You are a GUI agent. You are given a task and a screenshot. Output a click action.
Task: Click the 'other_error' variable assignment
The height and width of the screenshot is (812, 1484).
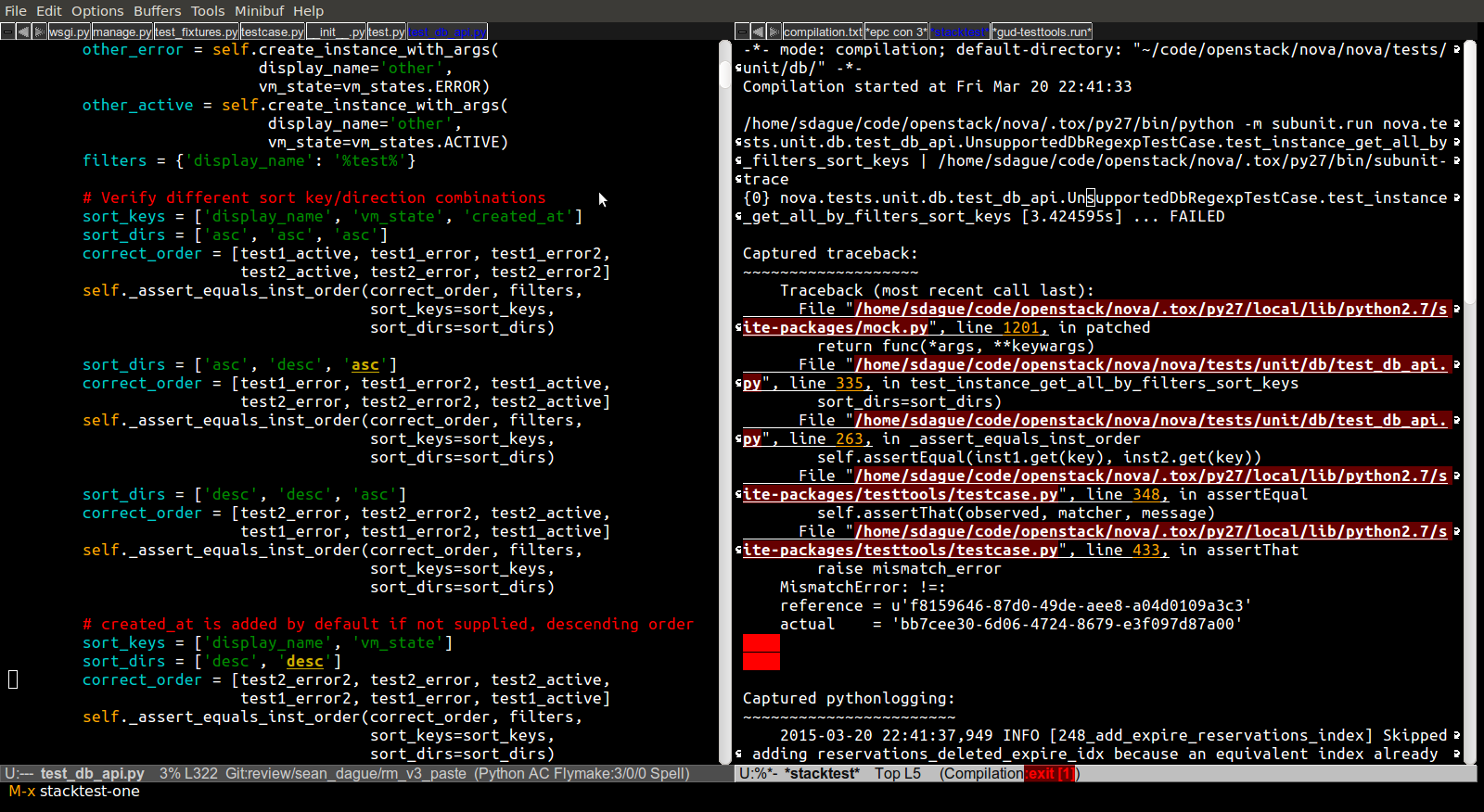pyautogui.click(x=133, y=50)
